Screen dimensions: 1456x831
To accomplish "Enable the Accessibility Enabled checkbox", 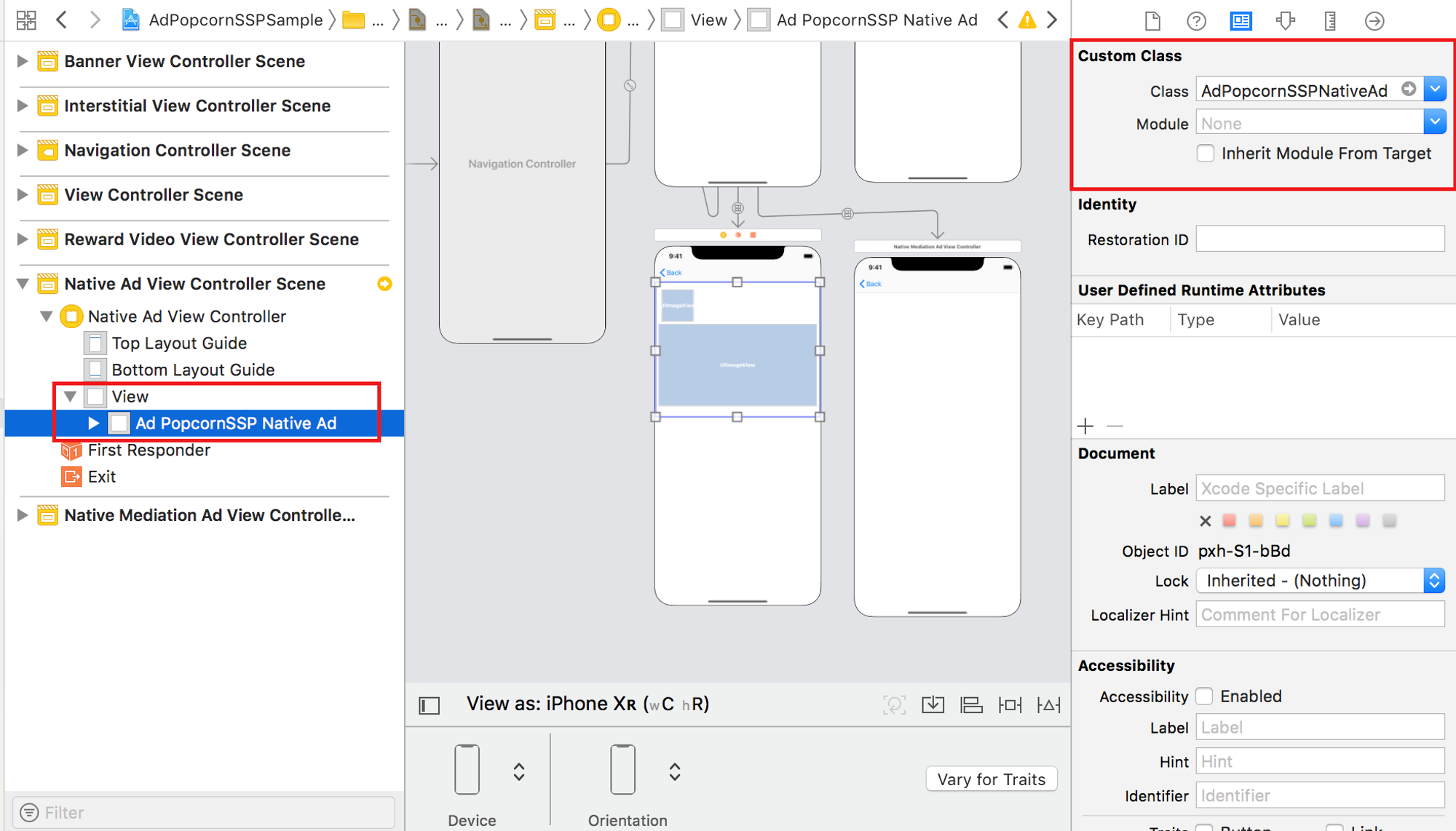I will [x=1205, y=696].
